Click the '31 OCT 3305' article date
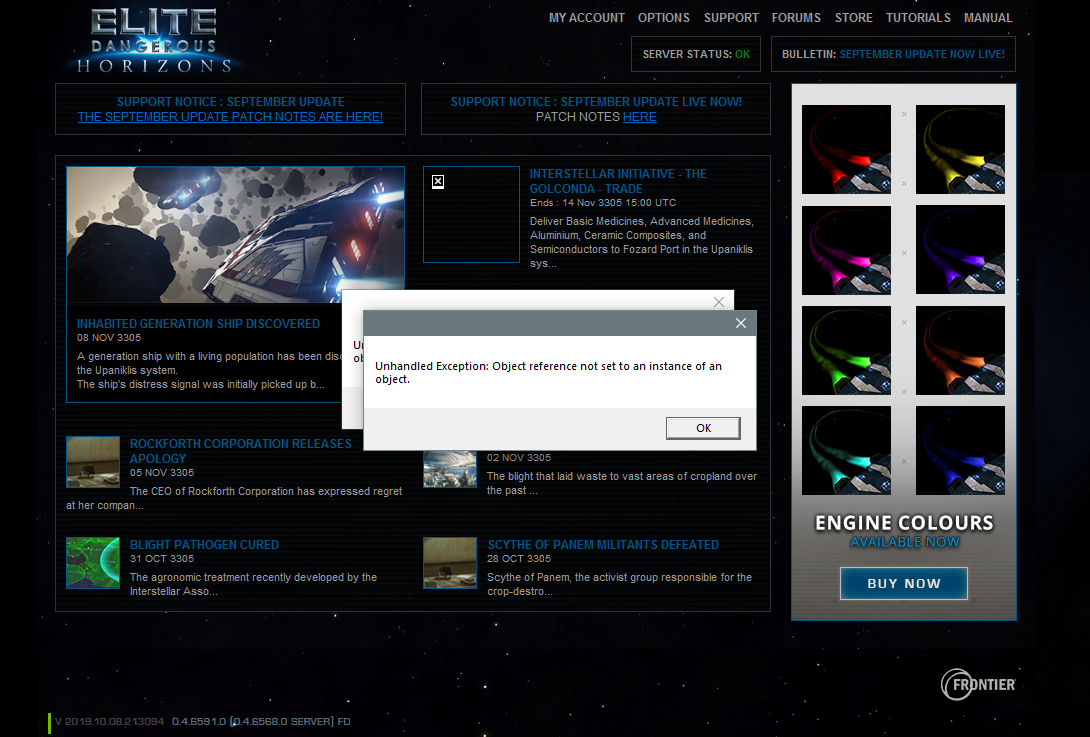The image size is (1090, 737). 162,559
